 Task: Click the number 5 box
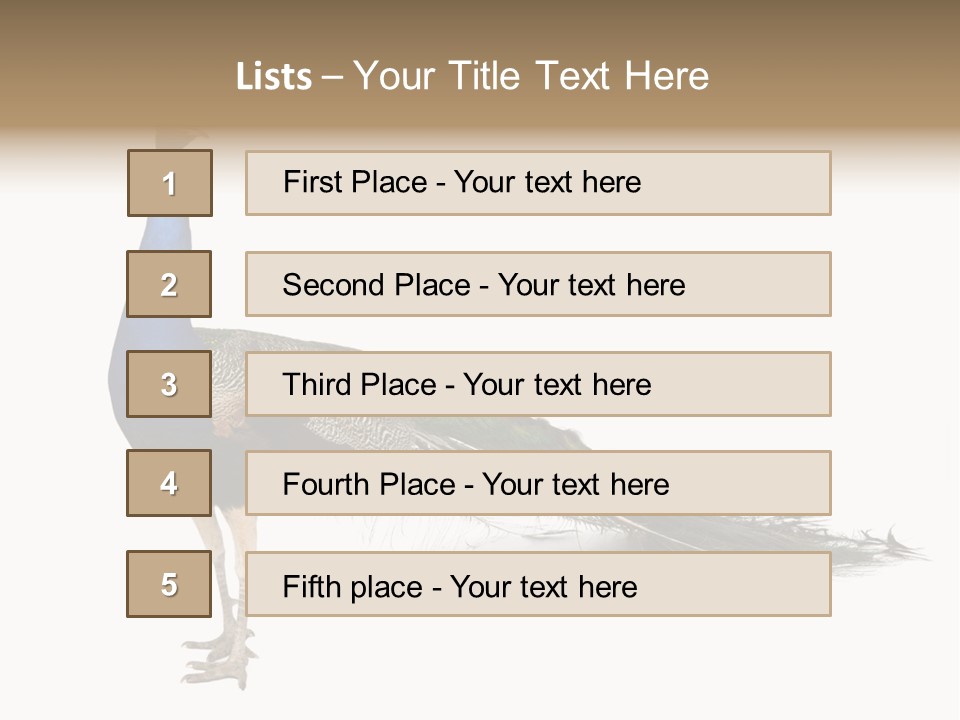169,584
